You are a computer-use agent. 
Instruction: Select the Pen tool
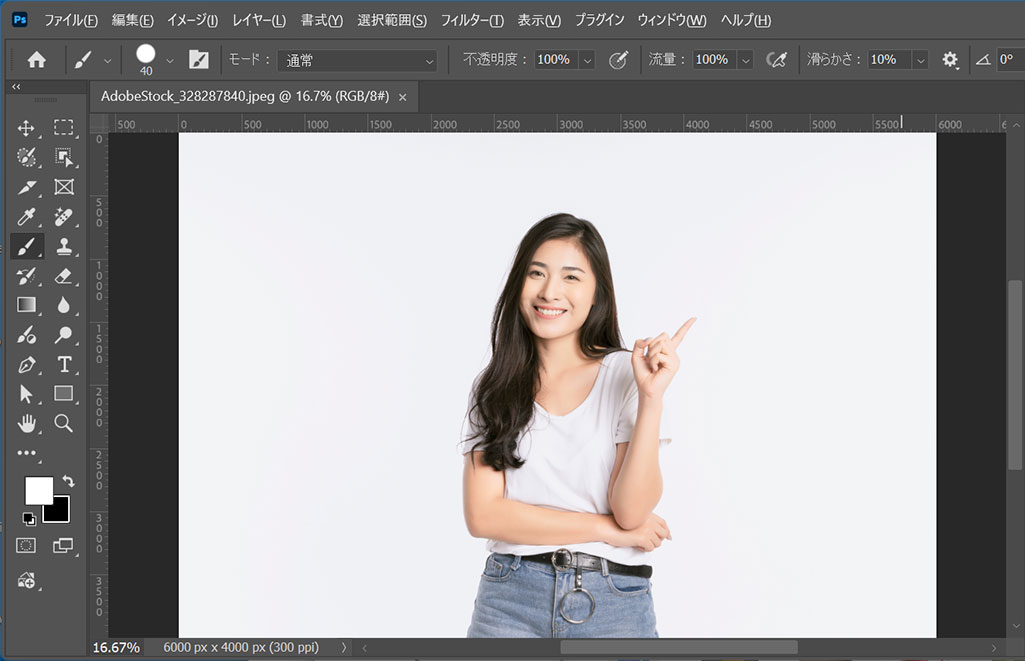click(27, 364)
